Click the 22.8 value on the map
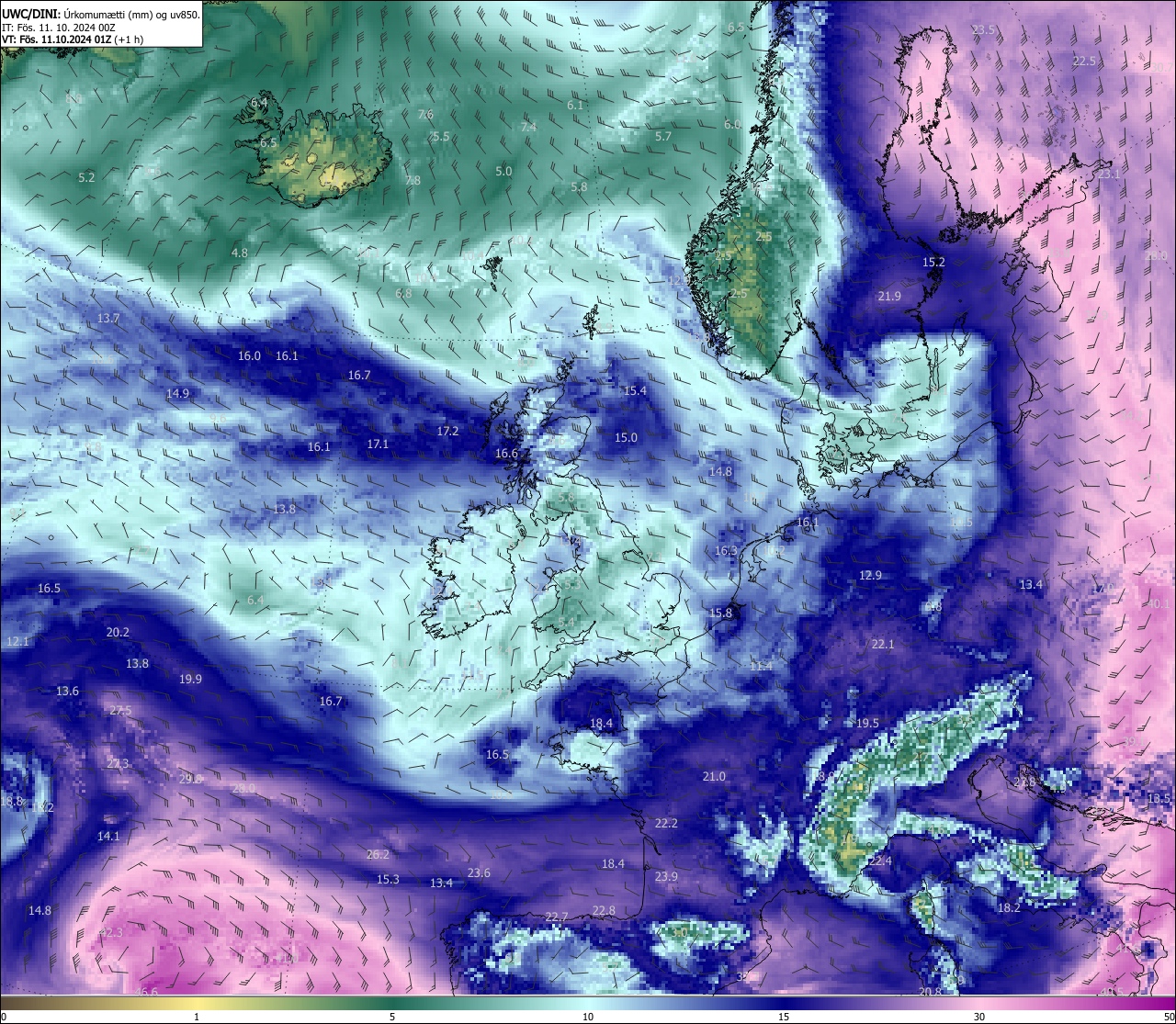 (604, 910)
